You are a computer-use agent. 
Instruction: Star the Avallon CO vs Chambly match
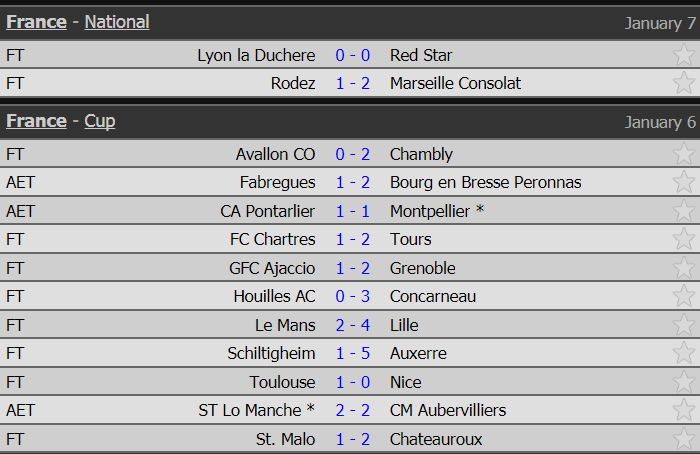coord(684,154)
